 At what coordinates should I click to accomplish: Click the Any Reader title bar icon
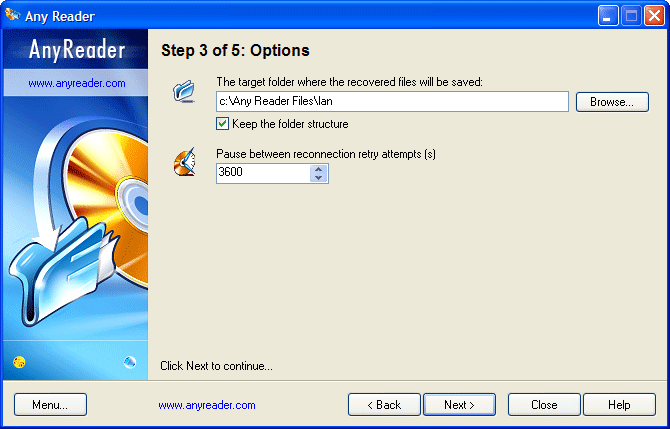click(12, 15)
